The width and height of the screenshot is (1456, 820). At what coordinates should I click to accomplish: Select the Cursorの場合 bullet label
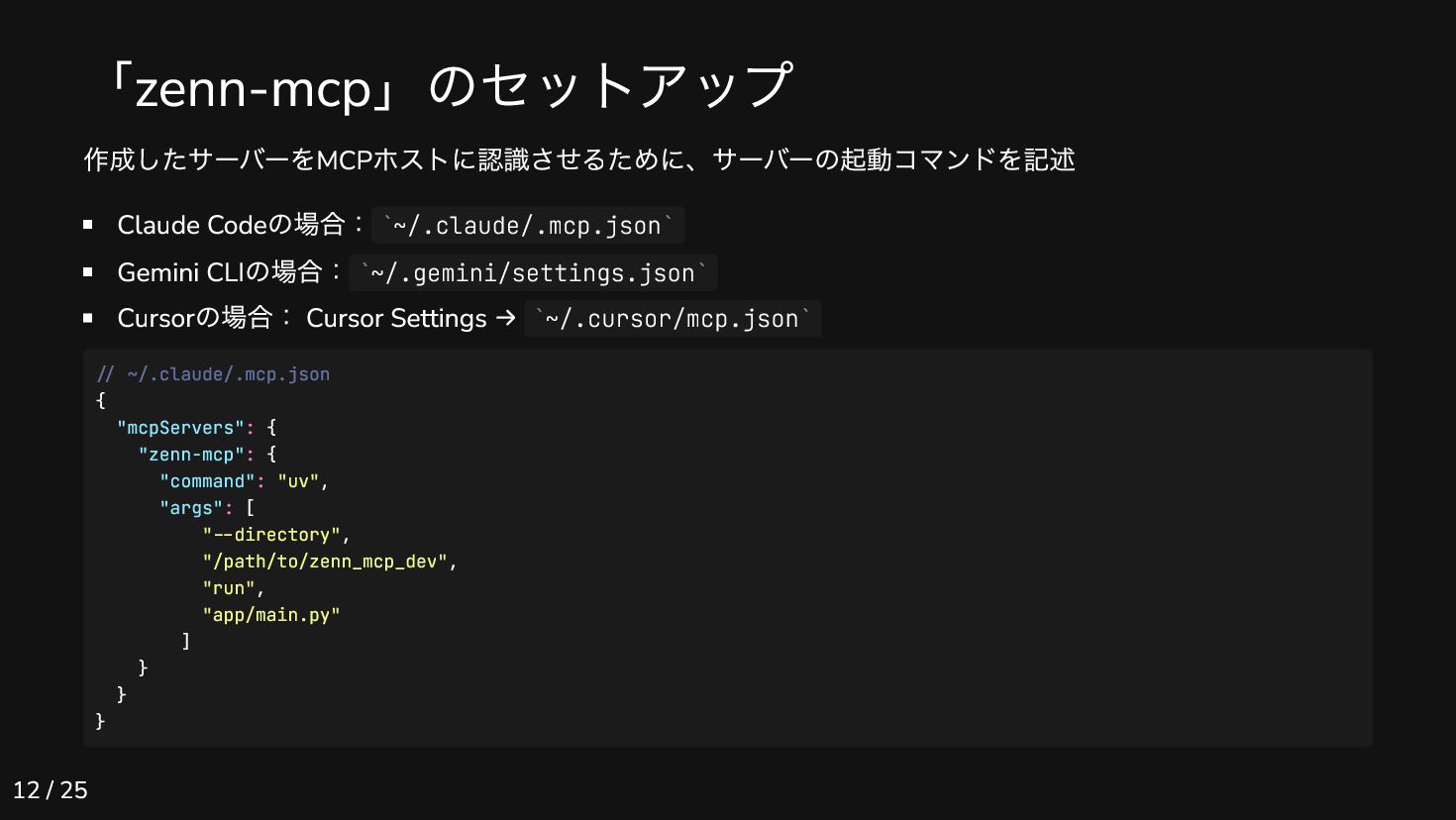click(x=205, y=318)
